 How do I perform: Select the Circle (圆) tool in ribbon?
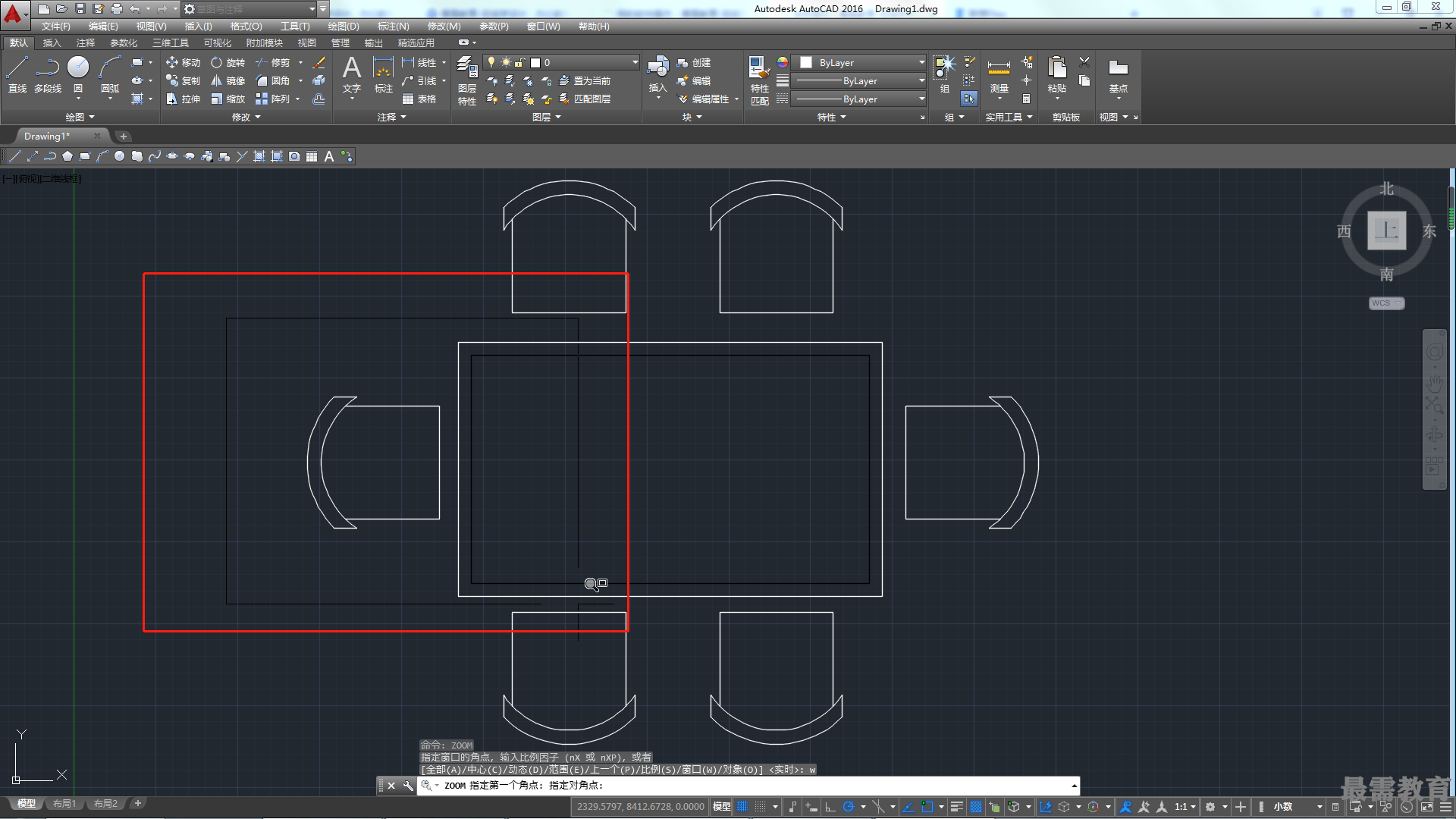[x=78, y=74]
